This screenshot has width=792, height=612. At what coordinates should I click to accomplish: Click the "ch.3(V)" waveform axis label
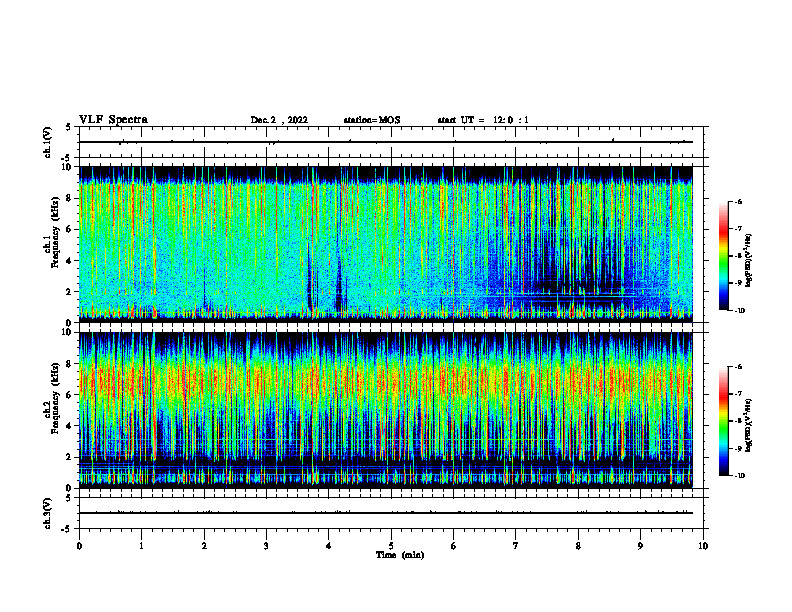[x=47, y=514]
